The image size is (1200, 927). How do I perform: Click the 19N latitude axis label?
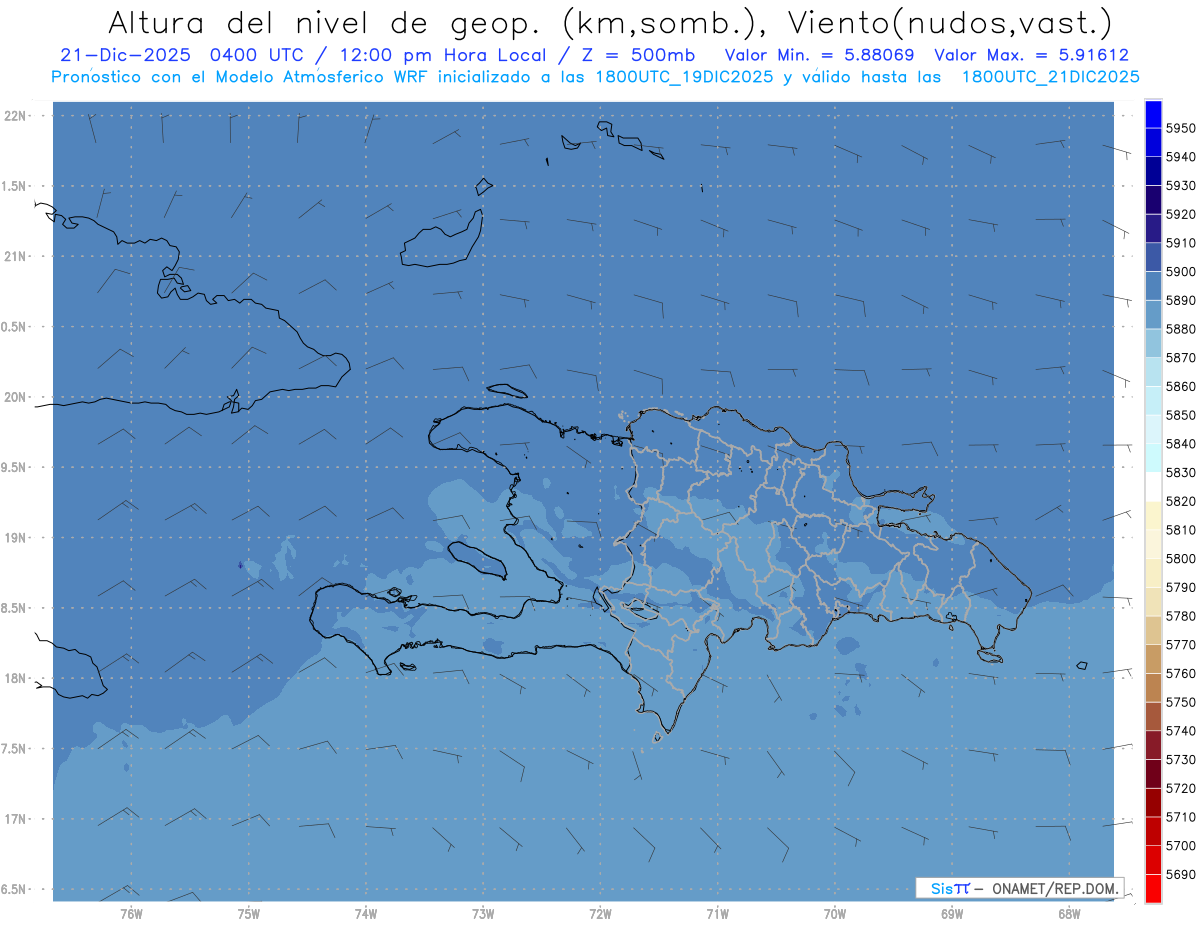click(15, 537)
